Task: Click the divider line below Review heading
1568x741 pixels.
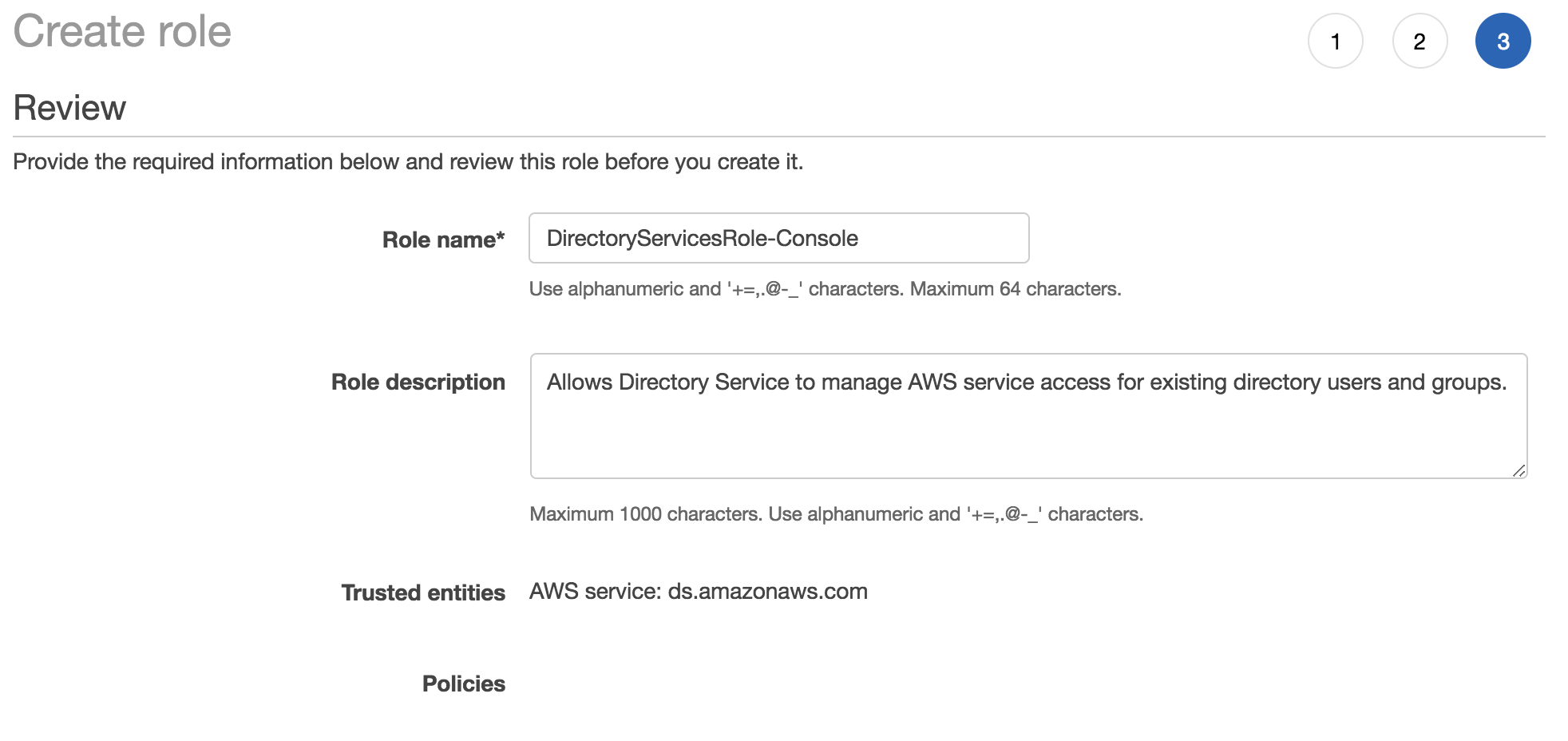Action: (778, 137)
